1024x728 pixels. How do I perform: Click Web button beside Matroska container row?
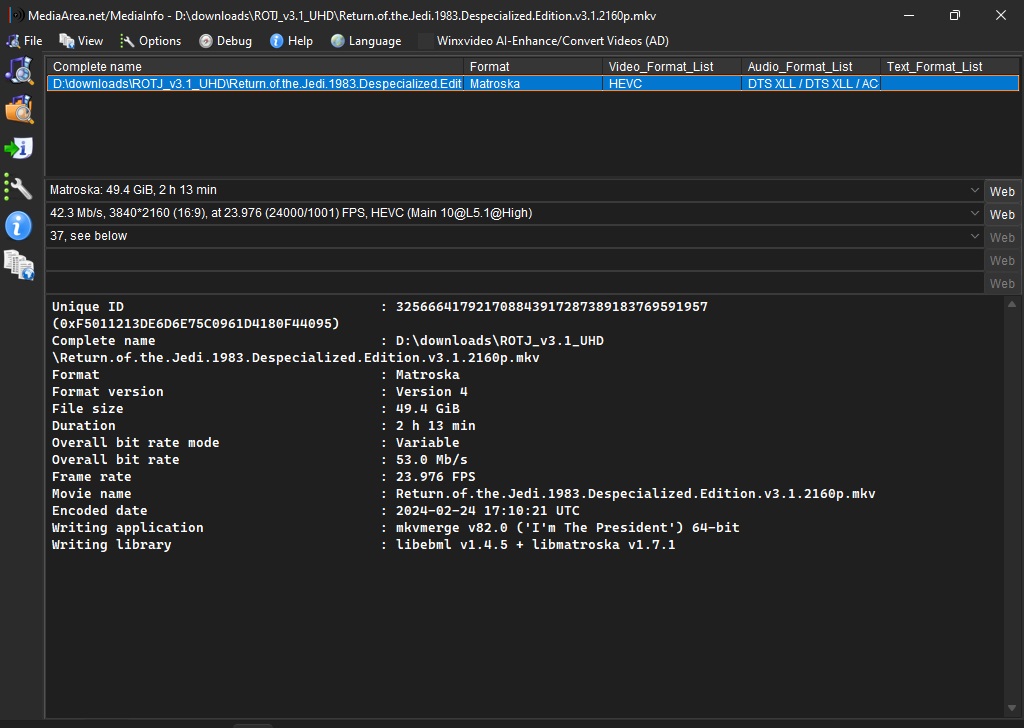1002,191
